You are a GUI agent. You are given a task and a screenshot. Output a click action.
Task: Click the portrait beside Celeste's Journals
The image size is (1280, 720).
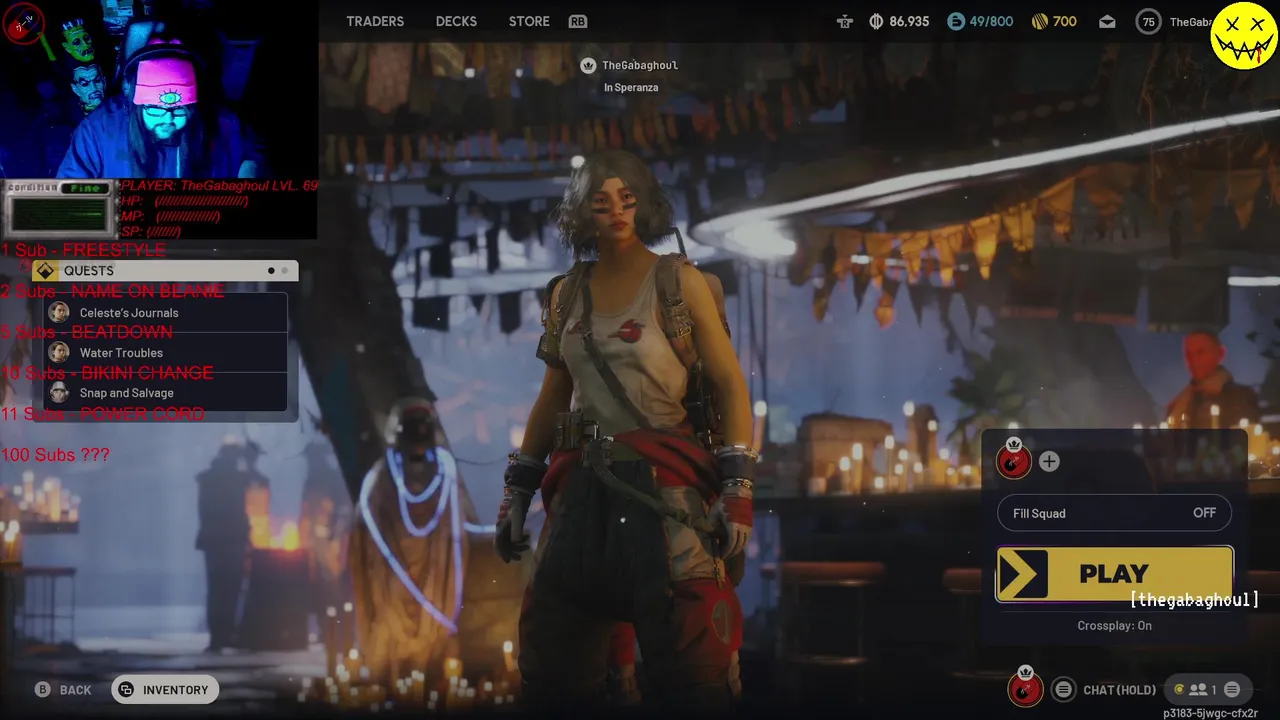click(x=59, y=313)
